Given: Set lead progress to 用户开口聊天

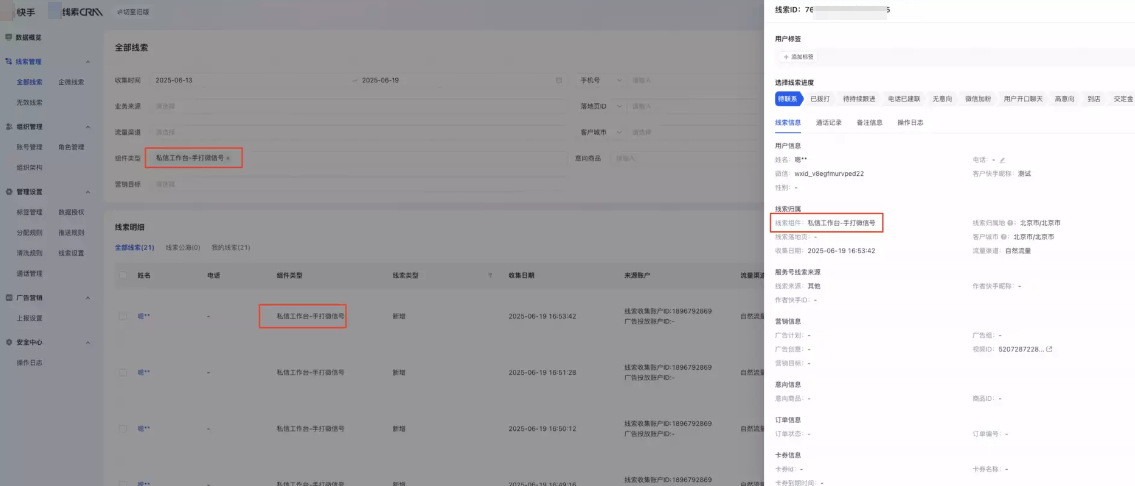Looking at the screenshot, I should pyautogui.click(x=1023, y=99).
